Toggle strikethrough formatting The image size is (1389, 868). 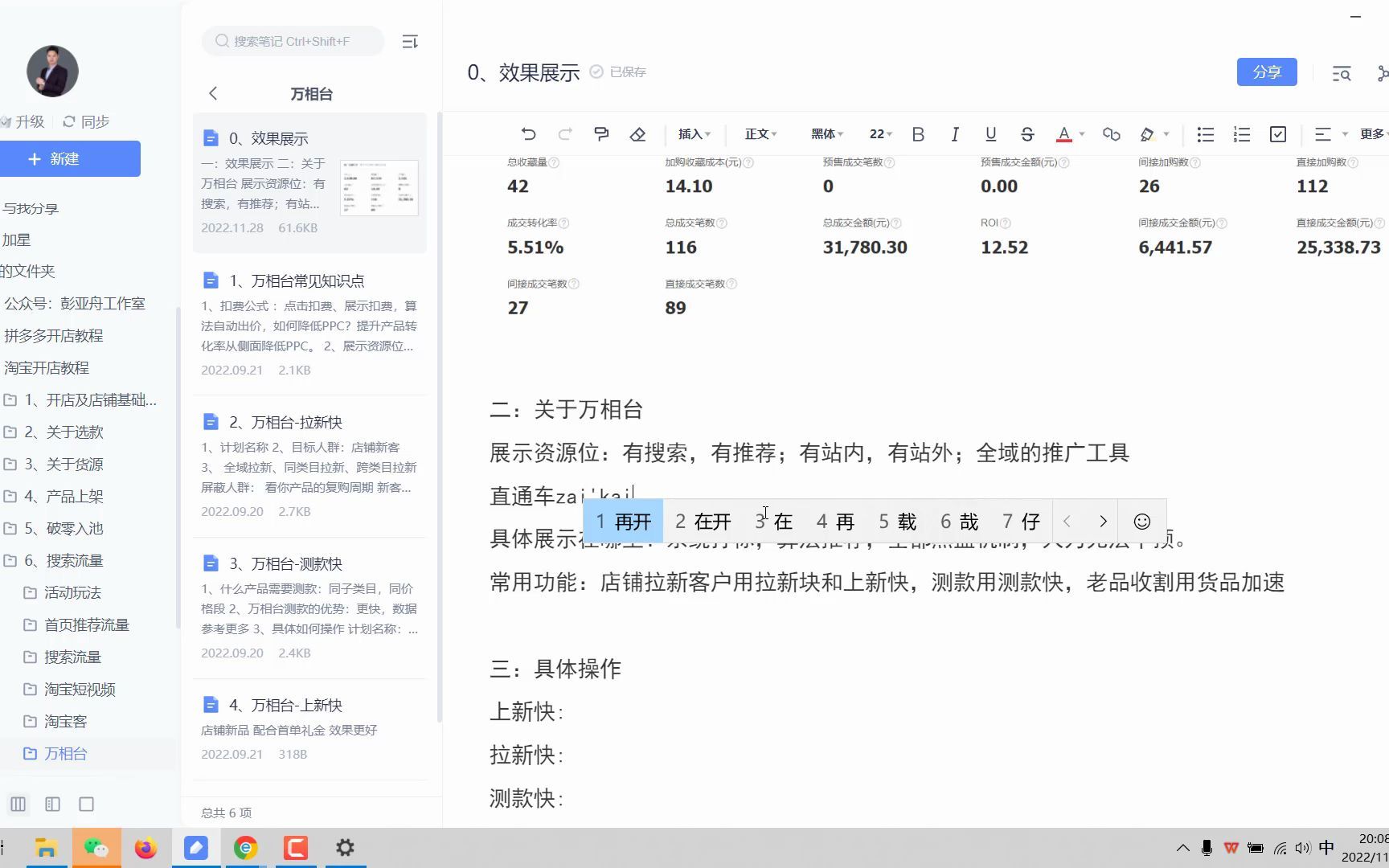pos(1026,134)
